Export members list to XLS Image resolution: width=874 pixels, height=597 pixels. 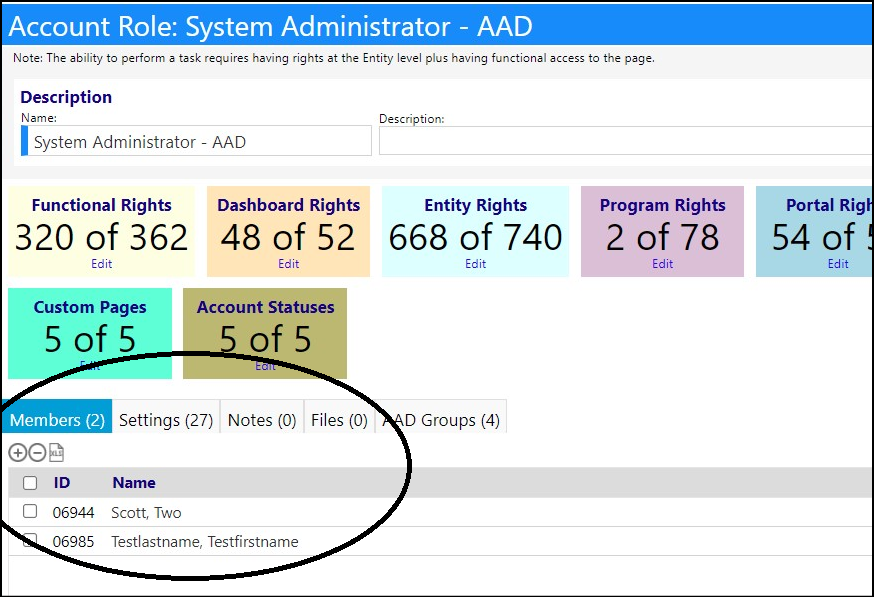pos(56,453)
